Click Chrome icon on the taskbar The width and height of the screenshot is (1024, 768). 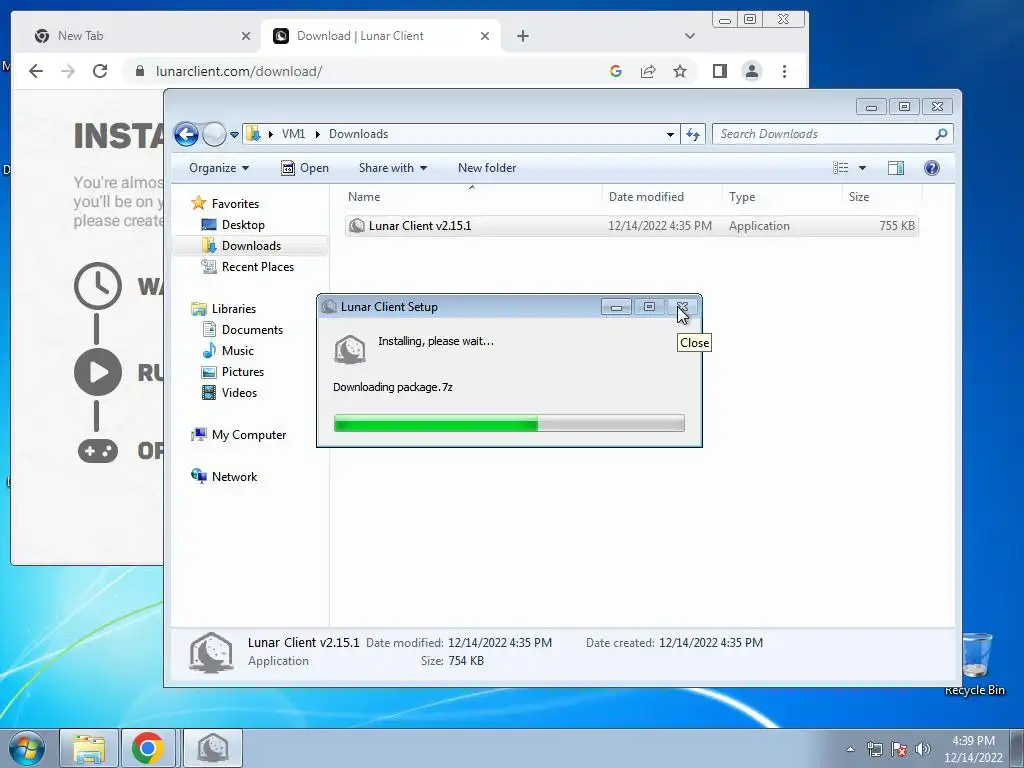point(148,748)
